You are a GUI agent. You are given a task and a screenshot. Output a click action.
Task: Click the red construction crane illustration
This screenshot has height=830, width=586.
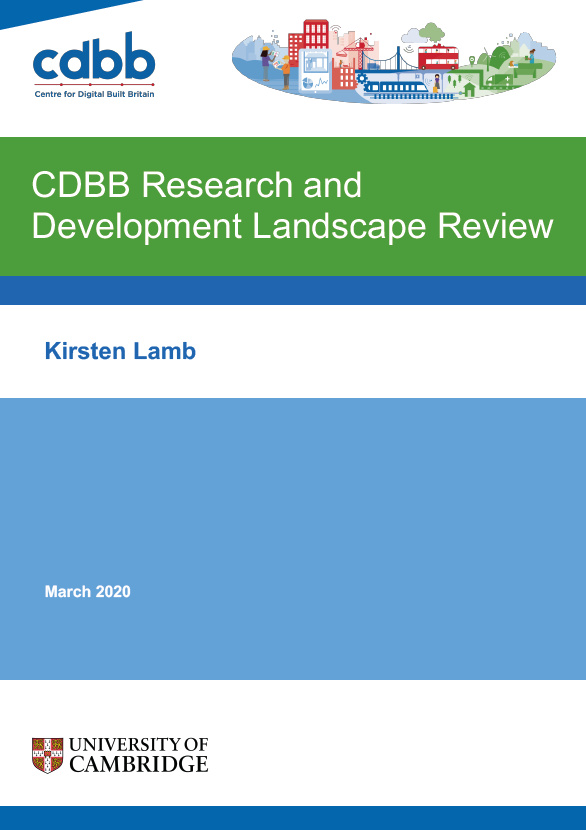(x=355, y=53)
